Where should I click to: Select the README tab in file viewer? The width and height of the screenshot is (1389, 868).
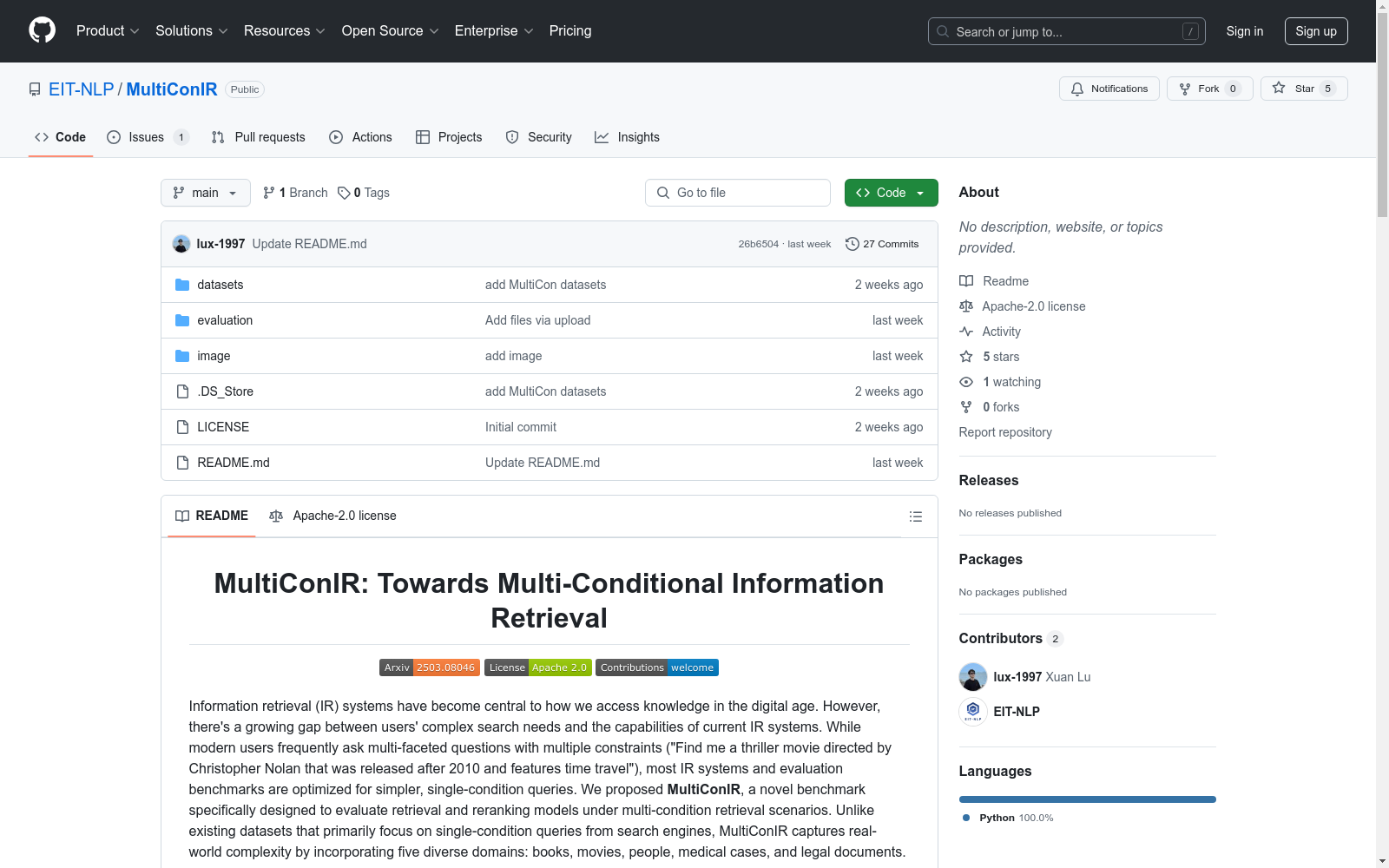[x=212, y=516]
